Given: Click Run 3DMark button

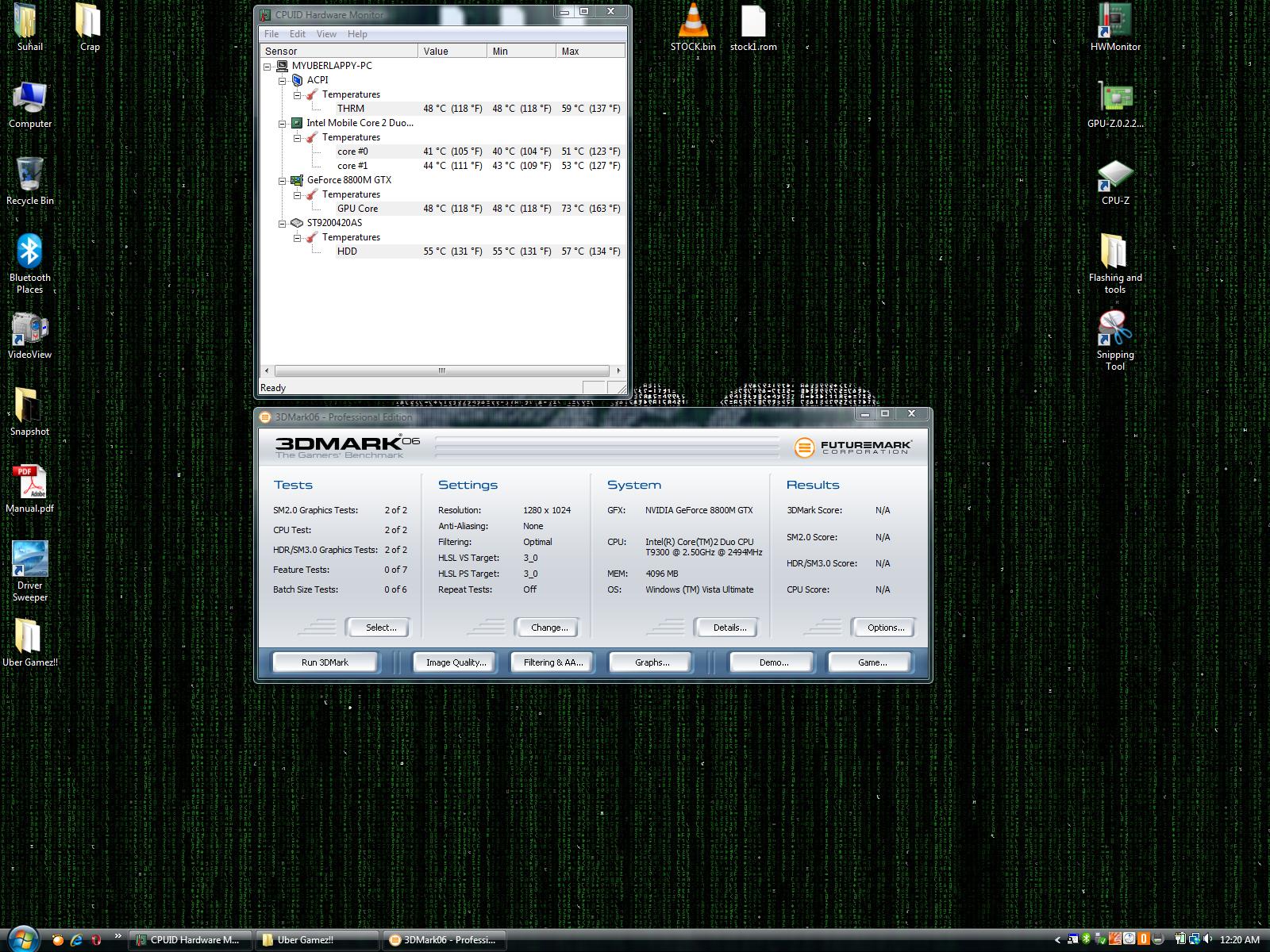Looking at the screenshot, I should [325, 662].
